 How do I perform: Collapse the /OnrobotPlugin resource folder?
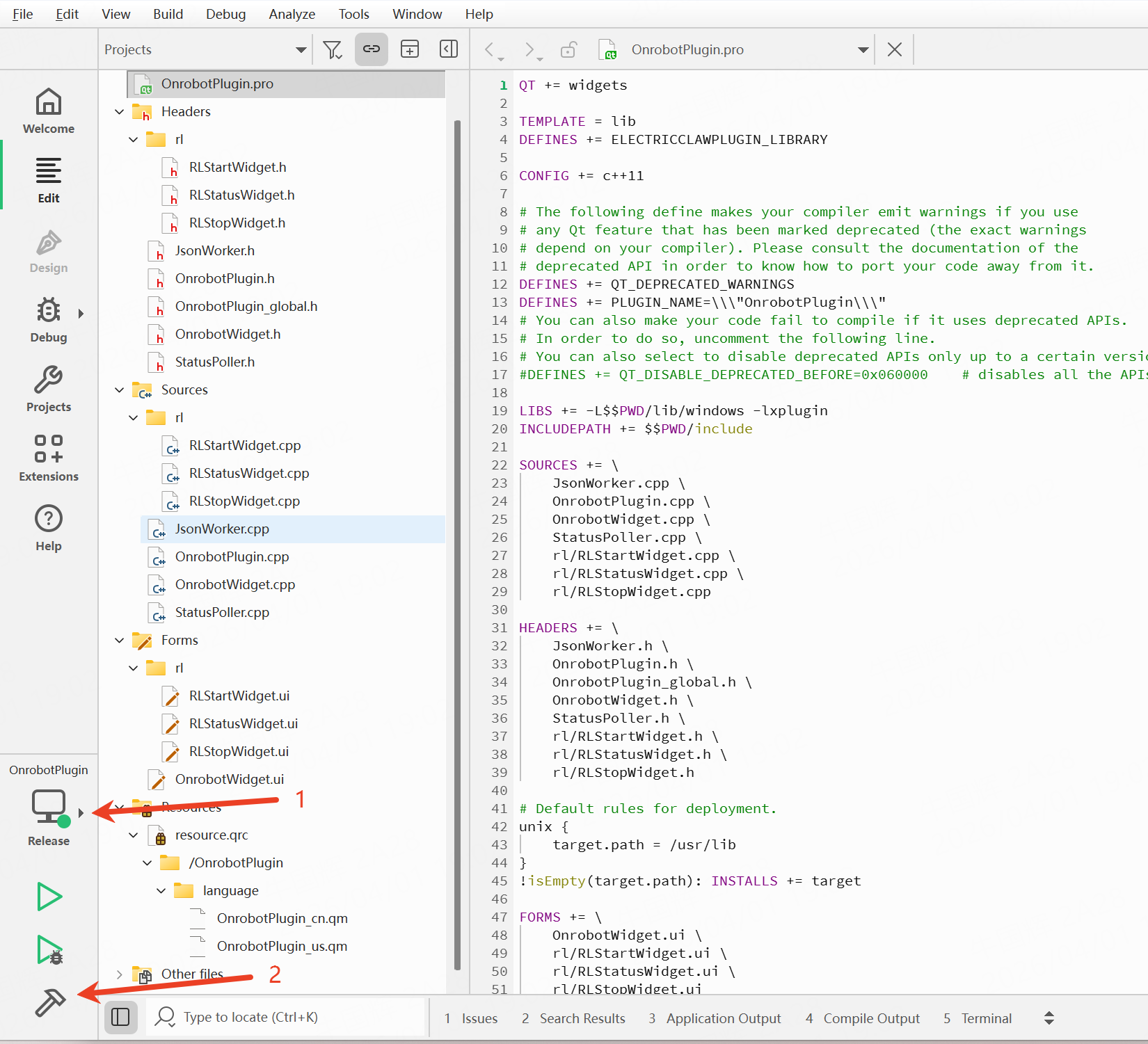[148, 862]
